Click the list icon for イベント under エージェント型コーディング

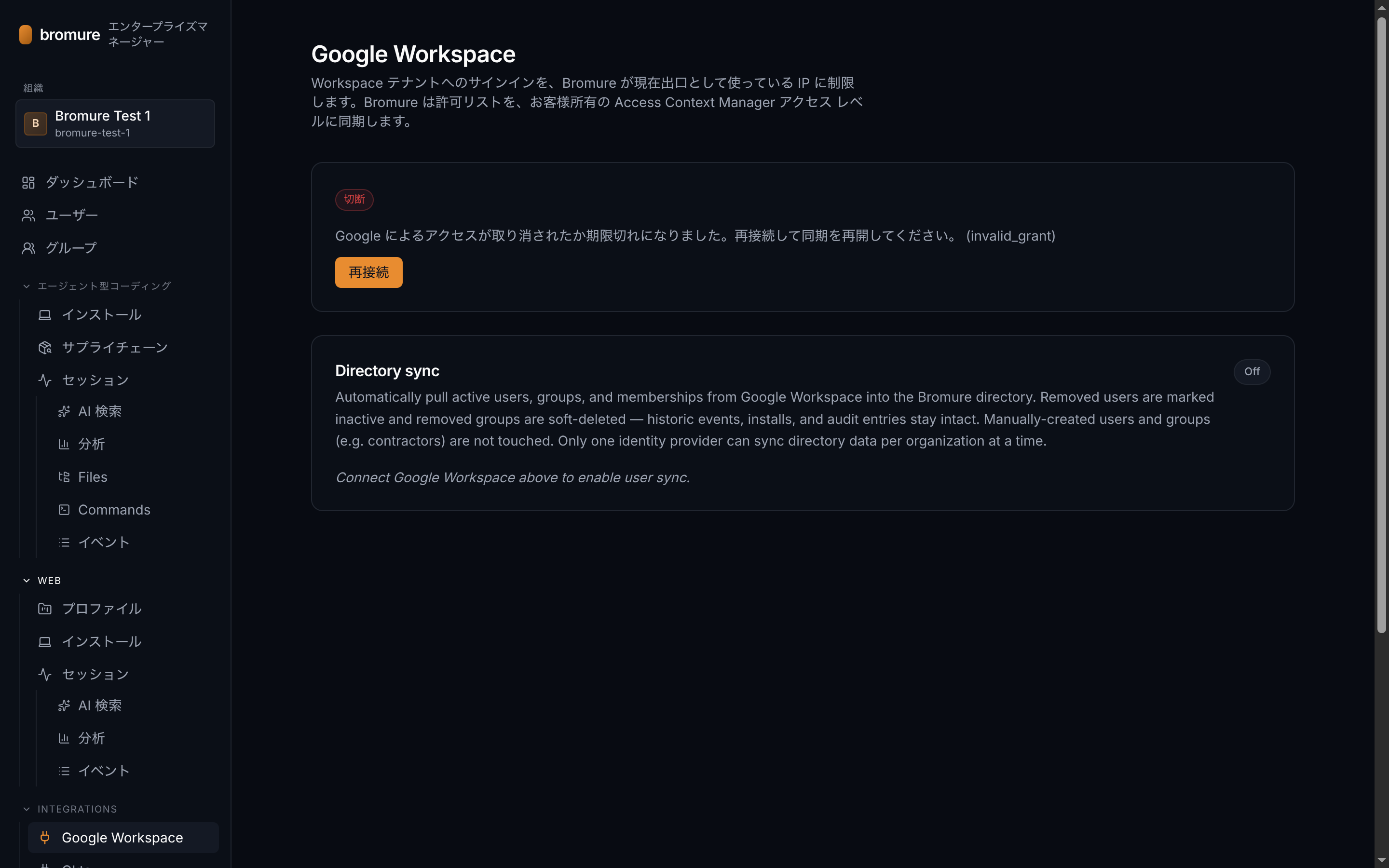[x=64, y=542]
